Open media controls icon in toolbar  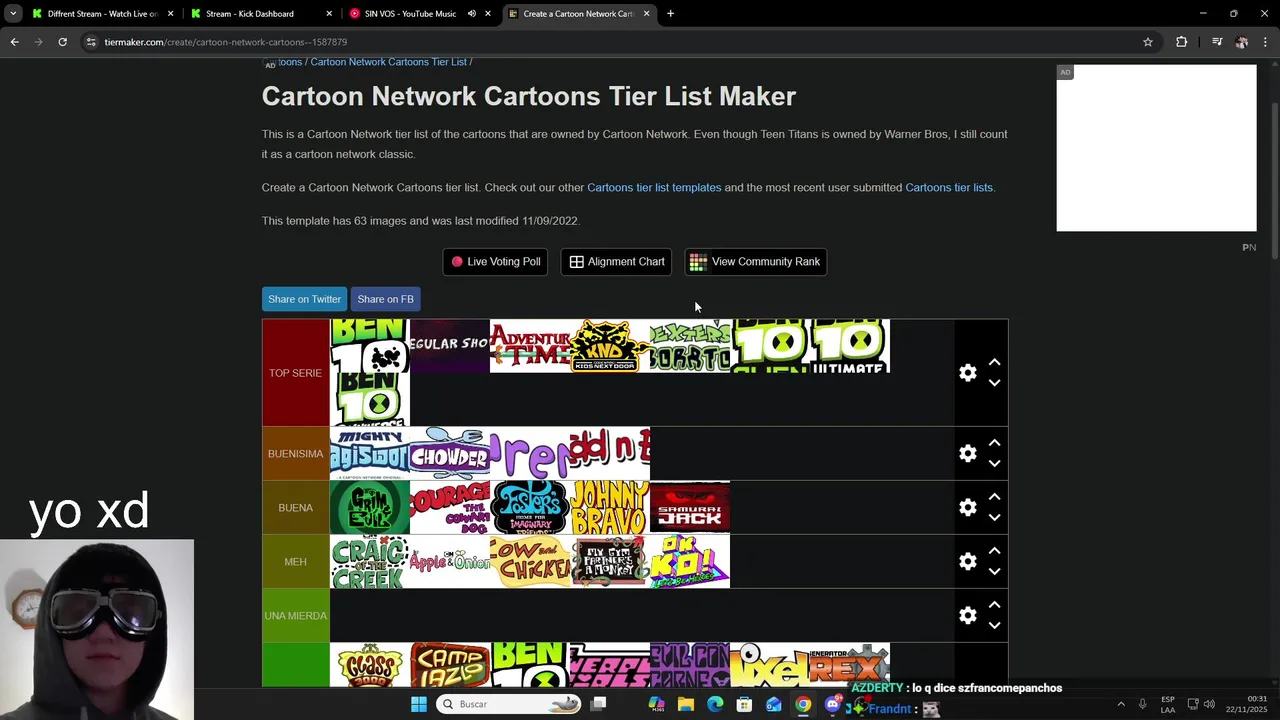pyautogui.click(x=1217, y=42)
